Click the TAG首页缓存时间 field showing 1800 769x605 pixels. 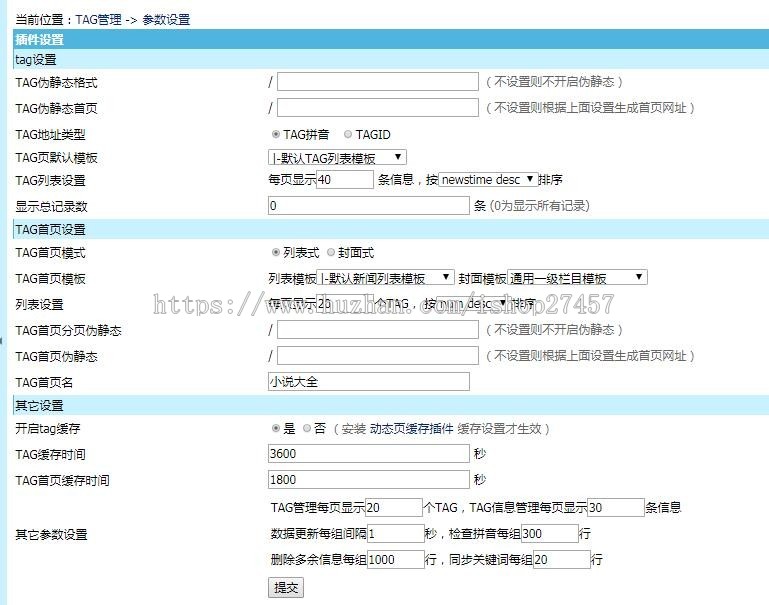pos(368,479)
